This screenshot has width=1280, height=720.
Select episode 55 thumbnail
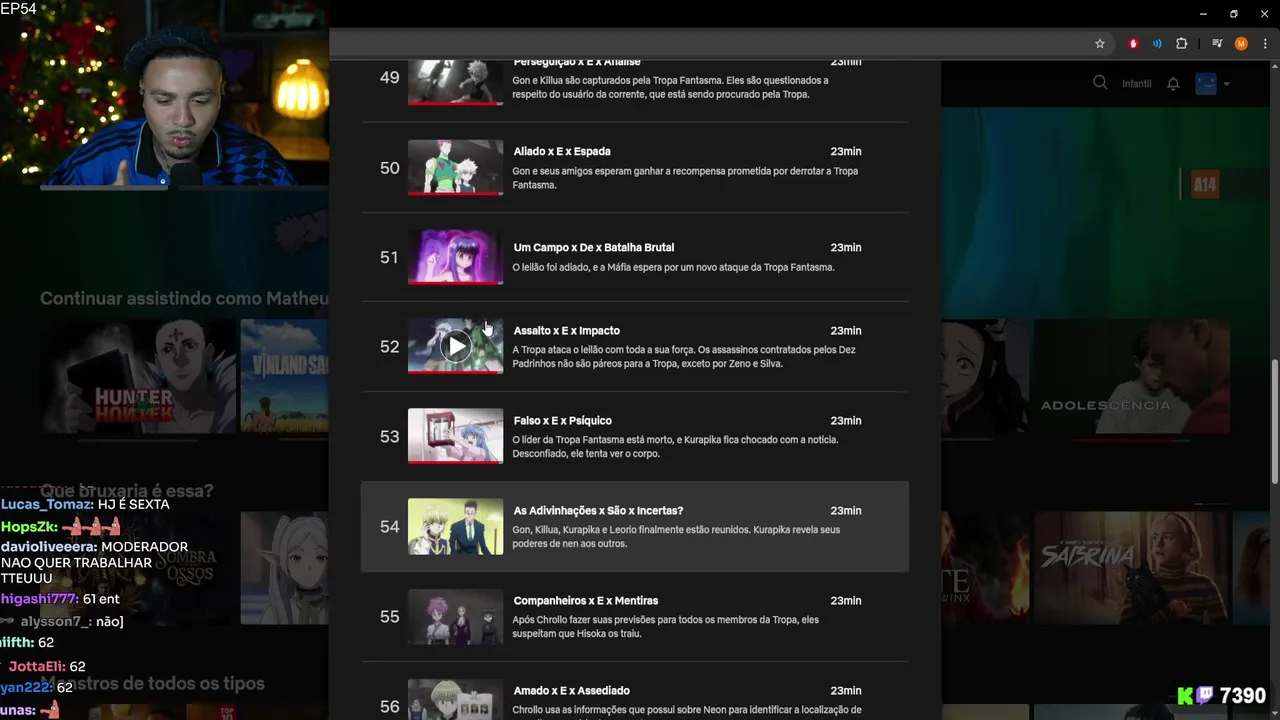pyautogui.click(x=455, y=616)
